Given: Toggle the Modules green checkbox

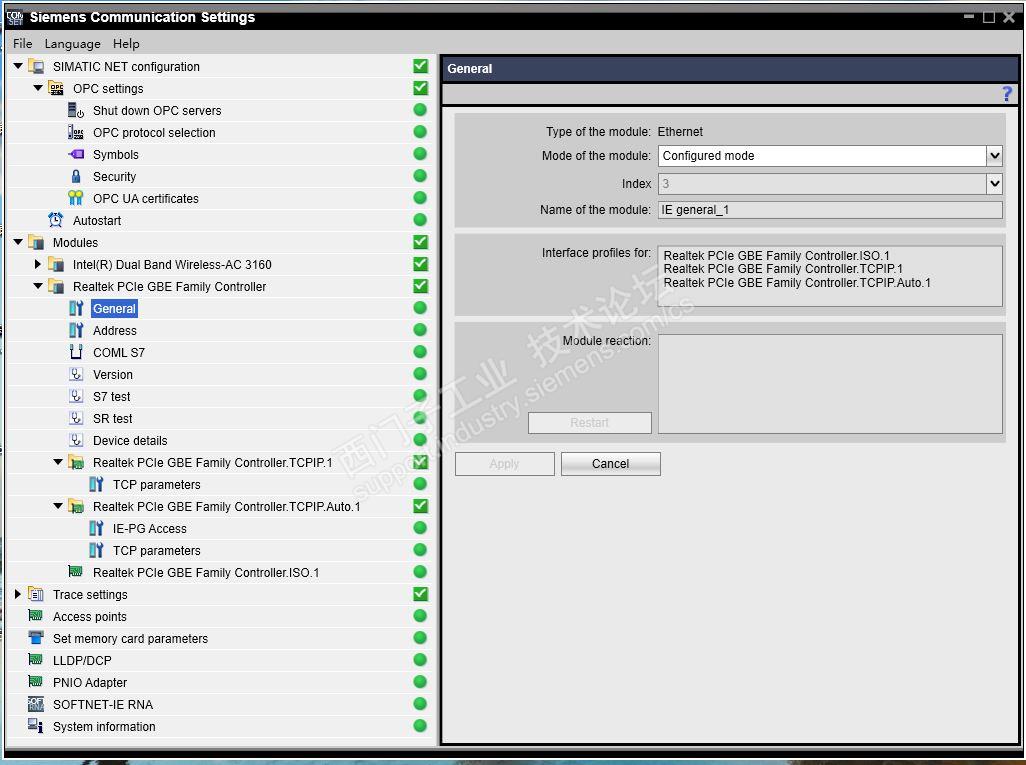Looking at the screenshot, I should click(420, 242).
